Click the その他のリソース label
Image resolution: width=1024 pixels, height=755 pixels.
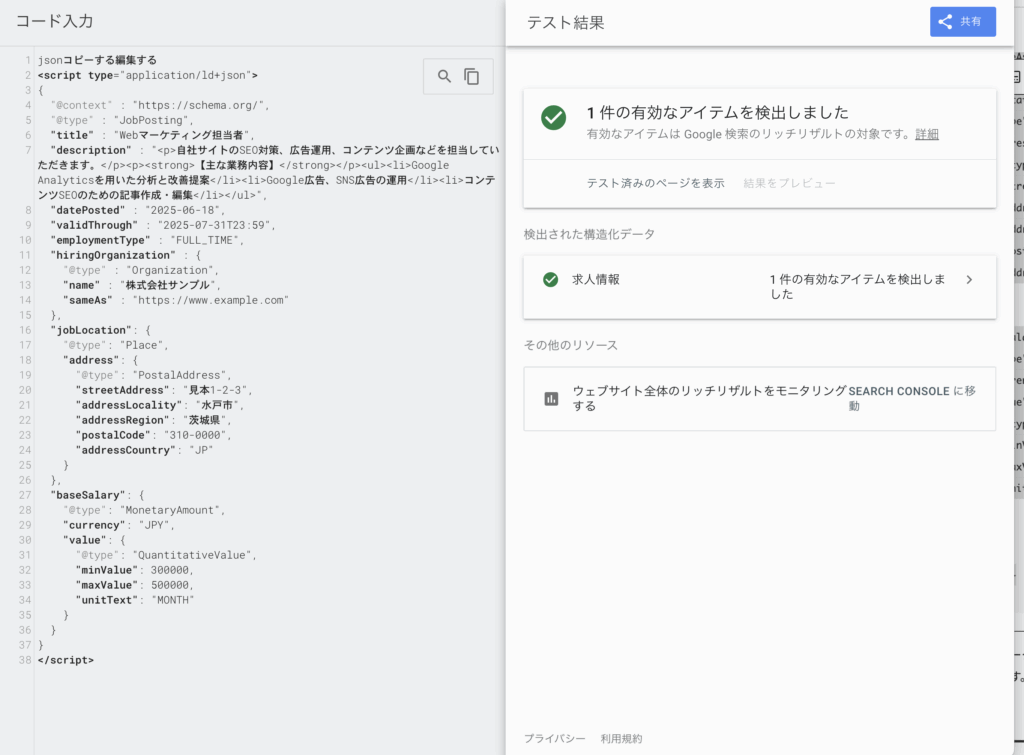571,345
